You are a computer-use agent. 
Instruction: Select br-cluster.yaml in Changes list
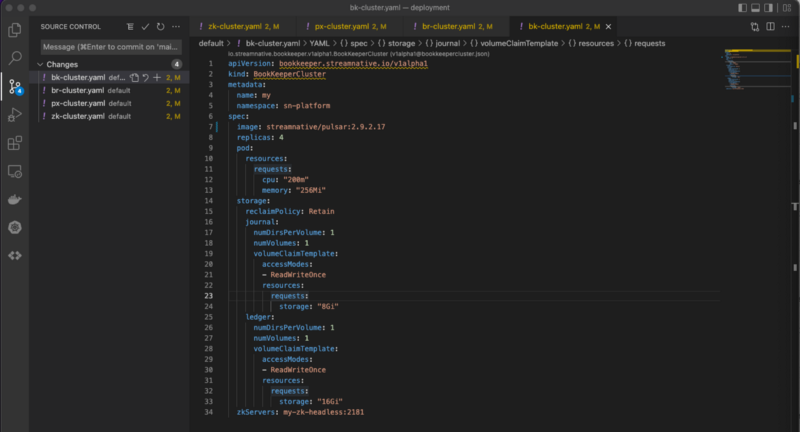tap(78, 90)
